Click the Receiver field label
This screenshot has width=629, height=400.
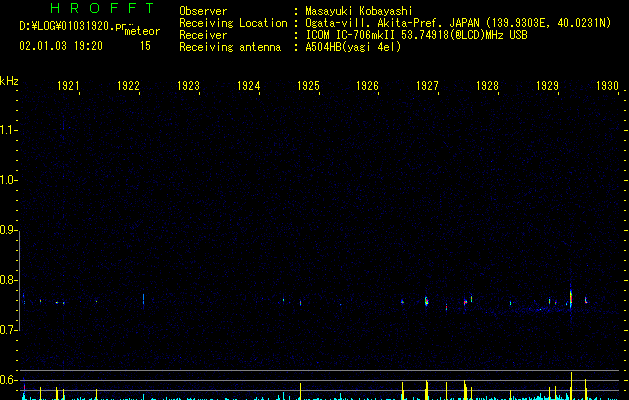pos(203,35)
